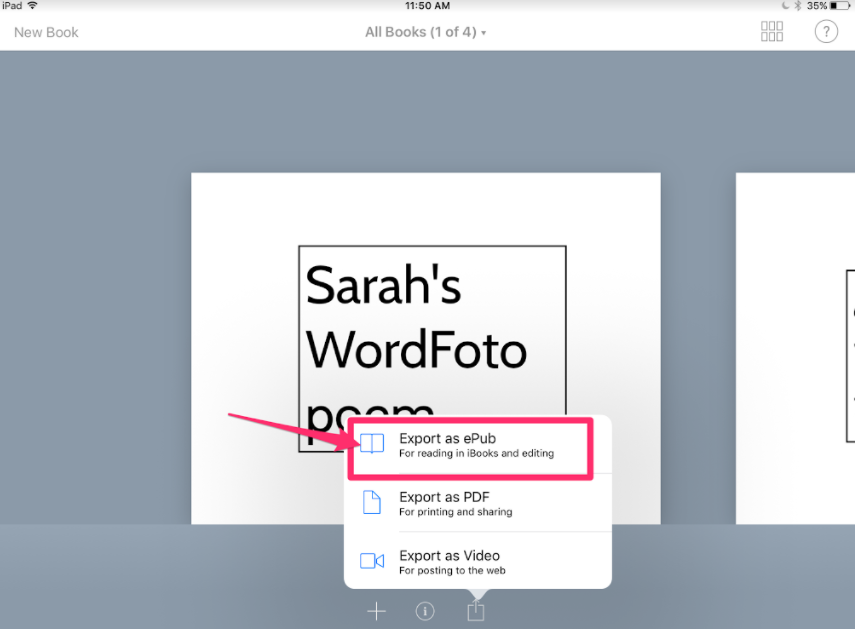
Task: Select the next book cover on the right
Action: (795, 348)
